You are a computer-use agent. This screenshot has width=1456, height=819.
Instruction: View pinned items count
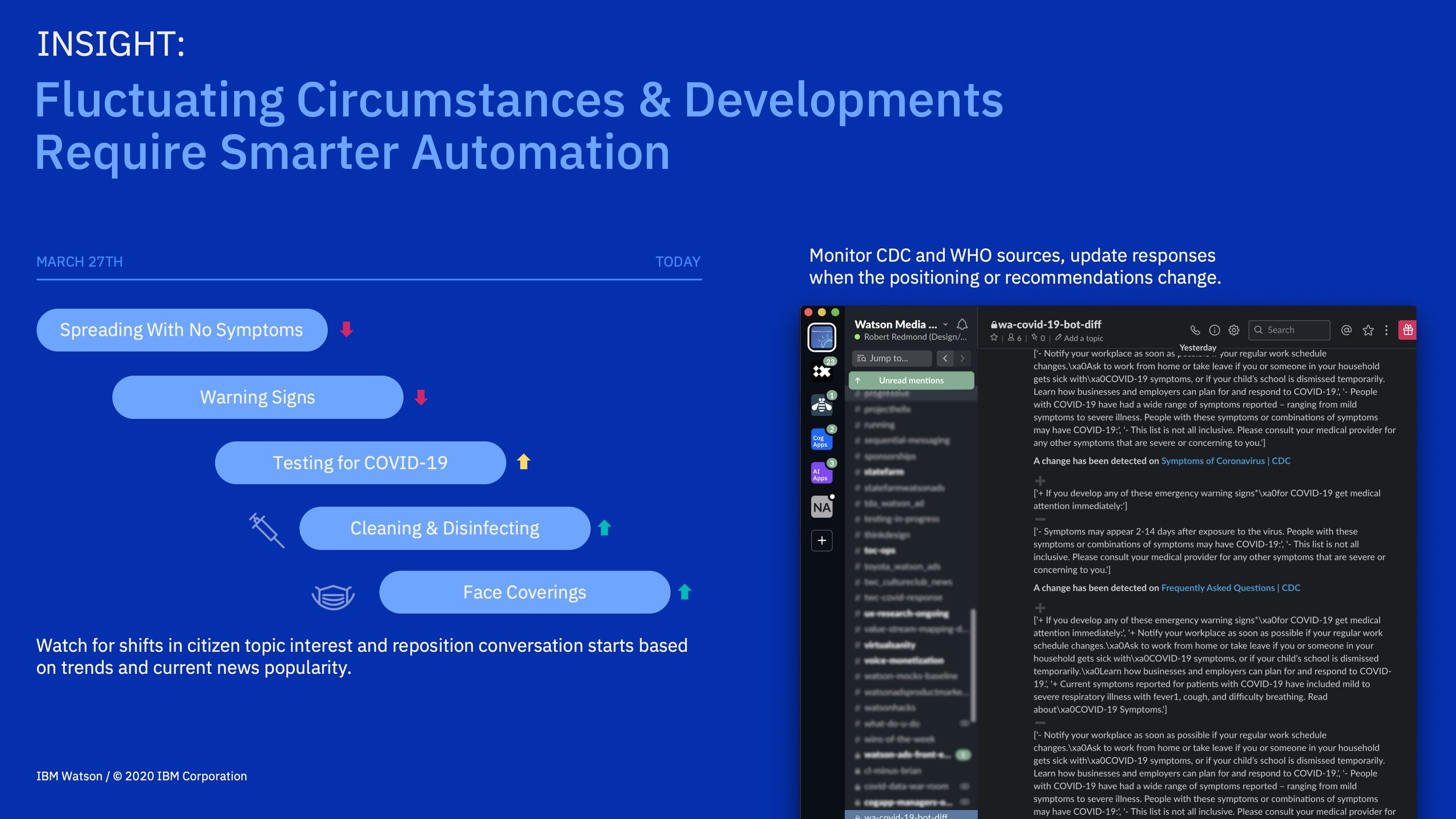point(1038,338)
